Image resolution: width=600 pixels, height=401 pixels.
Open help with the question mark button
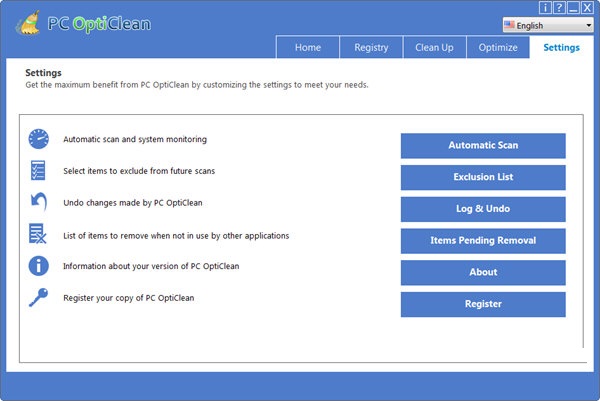point(559,7)
